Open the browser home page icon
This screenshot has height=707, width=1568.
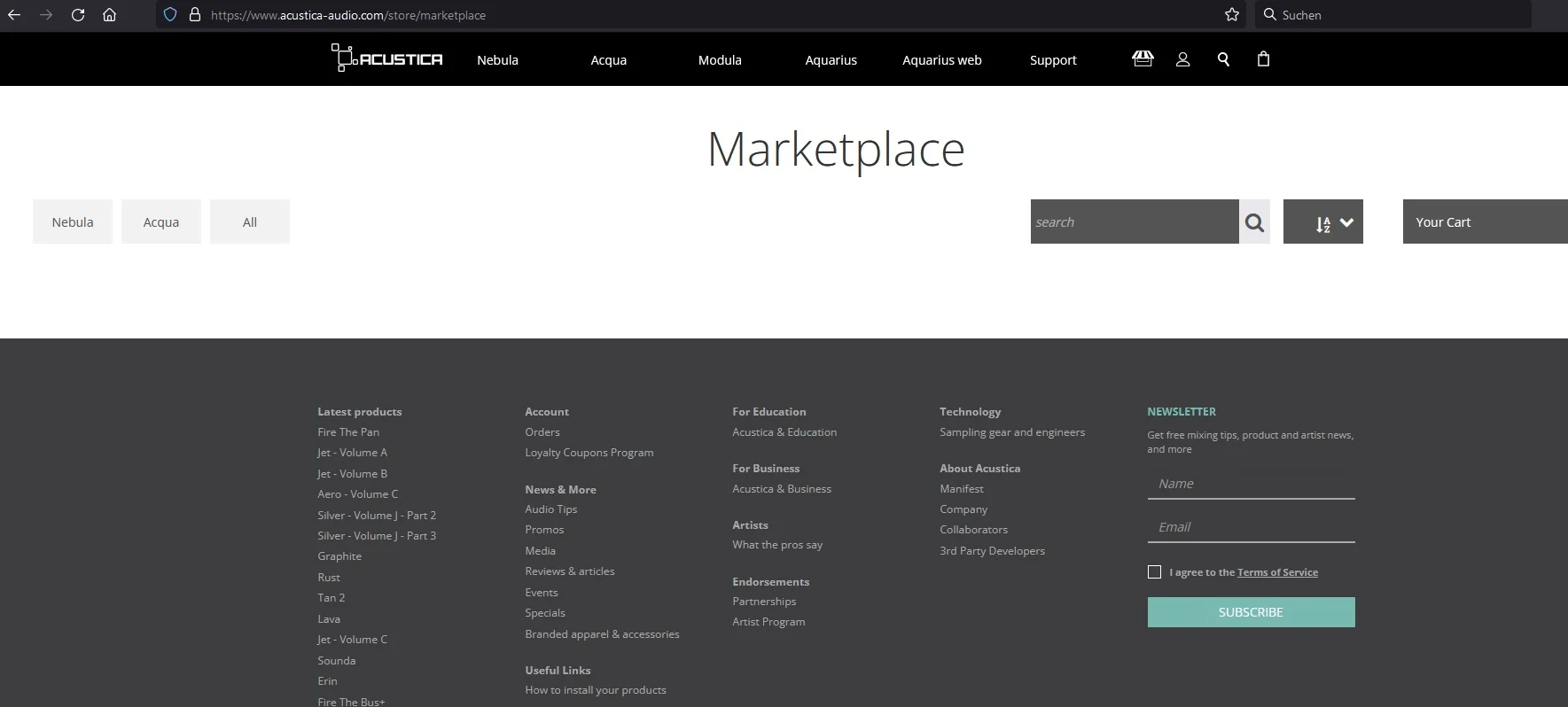click(x=110, y=15)
